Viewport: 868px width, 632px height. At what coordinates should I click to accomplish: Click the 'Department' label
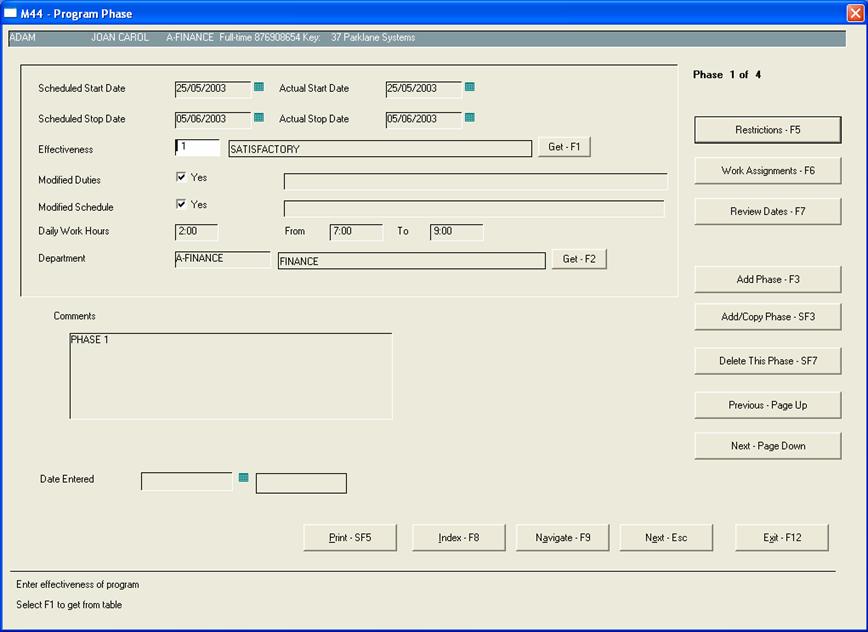click(62, 258)
